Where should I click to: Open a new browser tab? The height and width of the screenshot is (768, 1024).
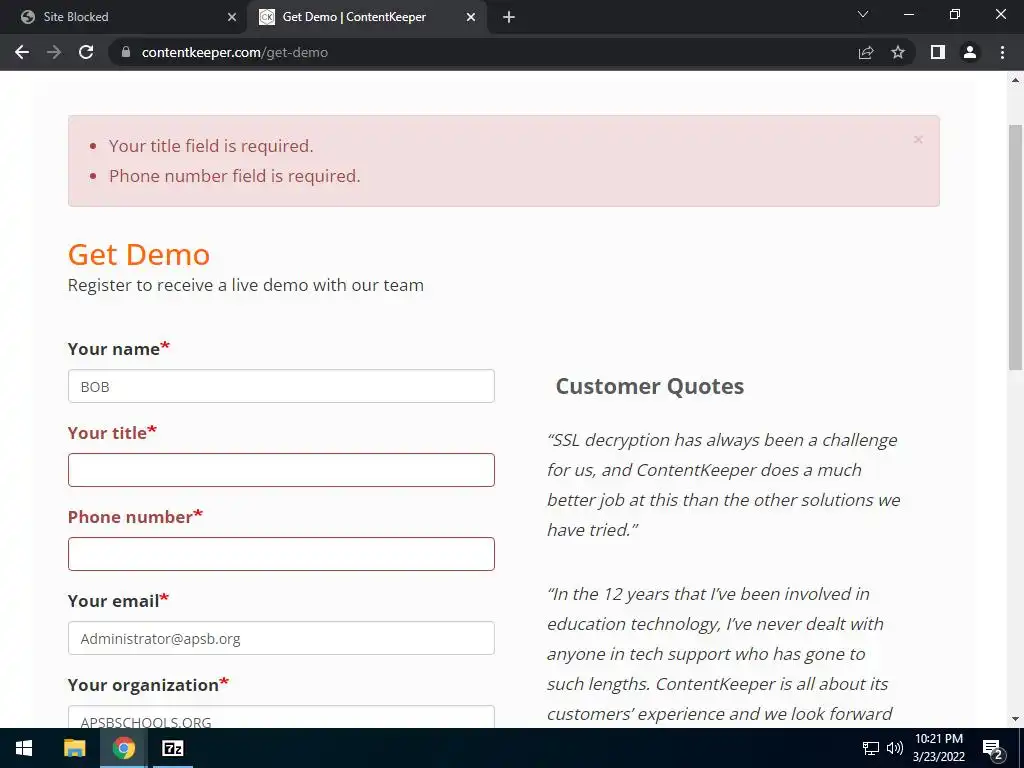[x=509, y=17]
